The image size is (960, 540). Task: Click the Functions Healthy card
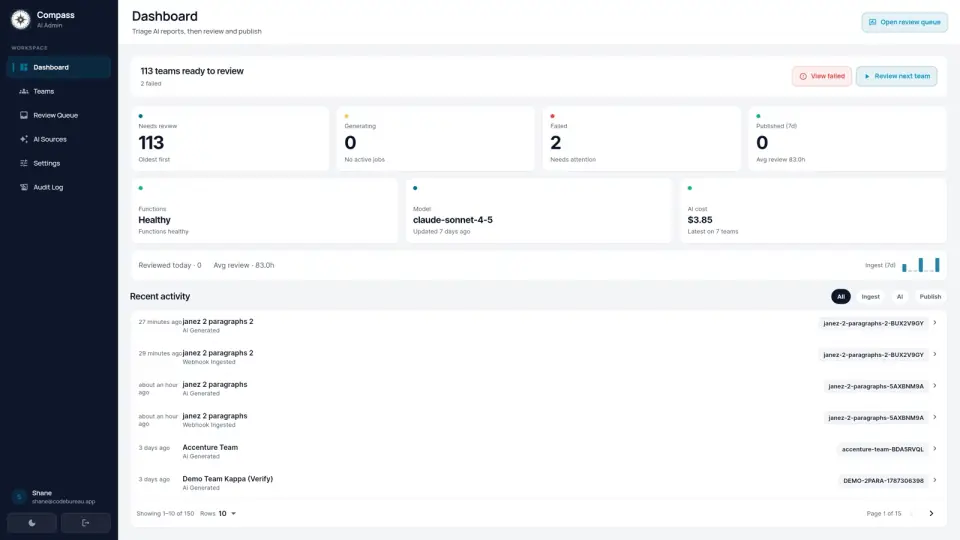pyautogui.click(x=264, y=211)
